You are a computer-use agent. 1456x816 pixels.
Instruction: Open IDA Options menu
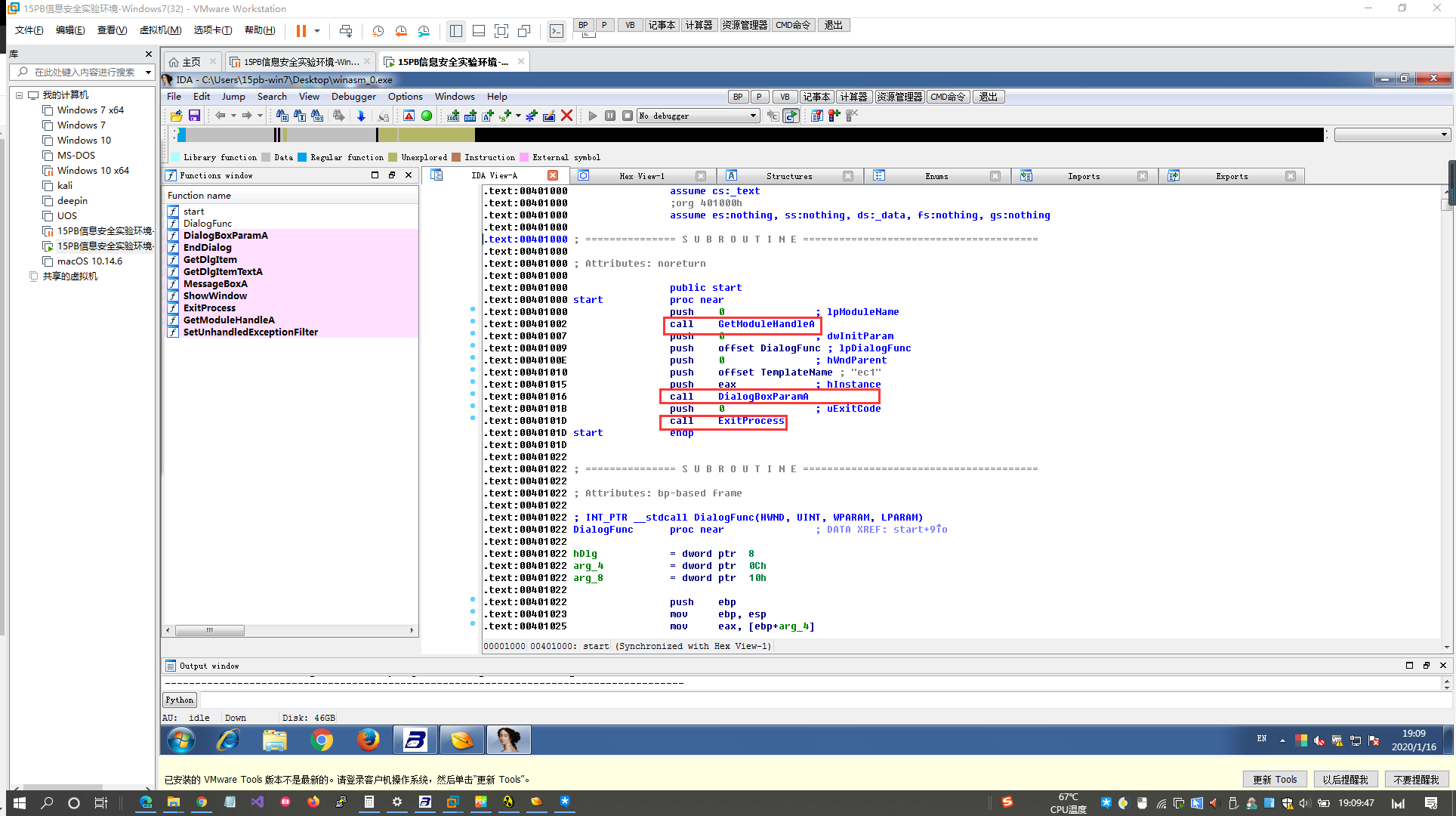pos(406,97)
